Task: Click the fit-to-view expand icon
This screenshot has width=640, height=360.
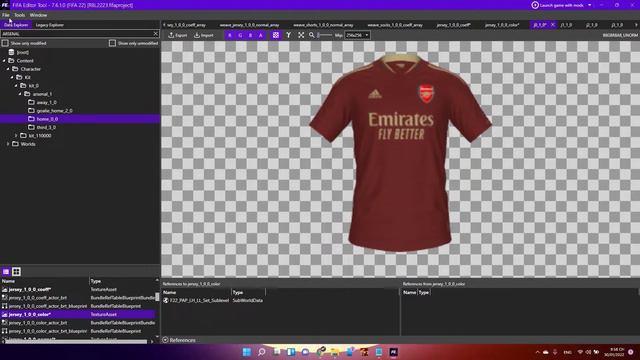Action: pos(301,35)
